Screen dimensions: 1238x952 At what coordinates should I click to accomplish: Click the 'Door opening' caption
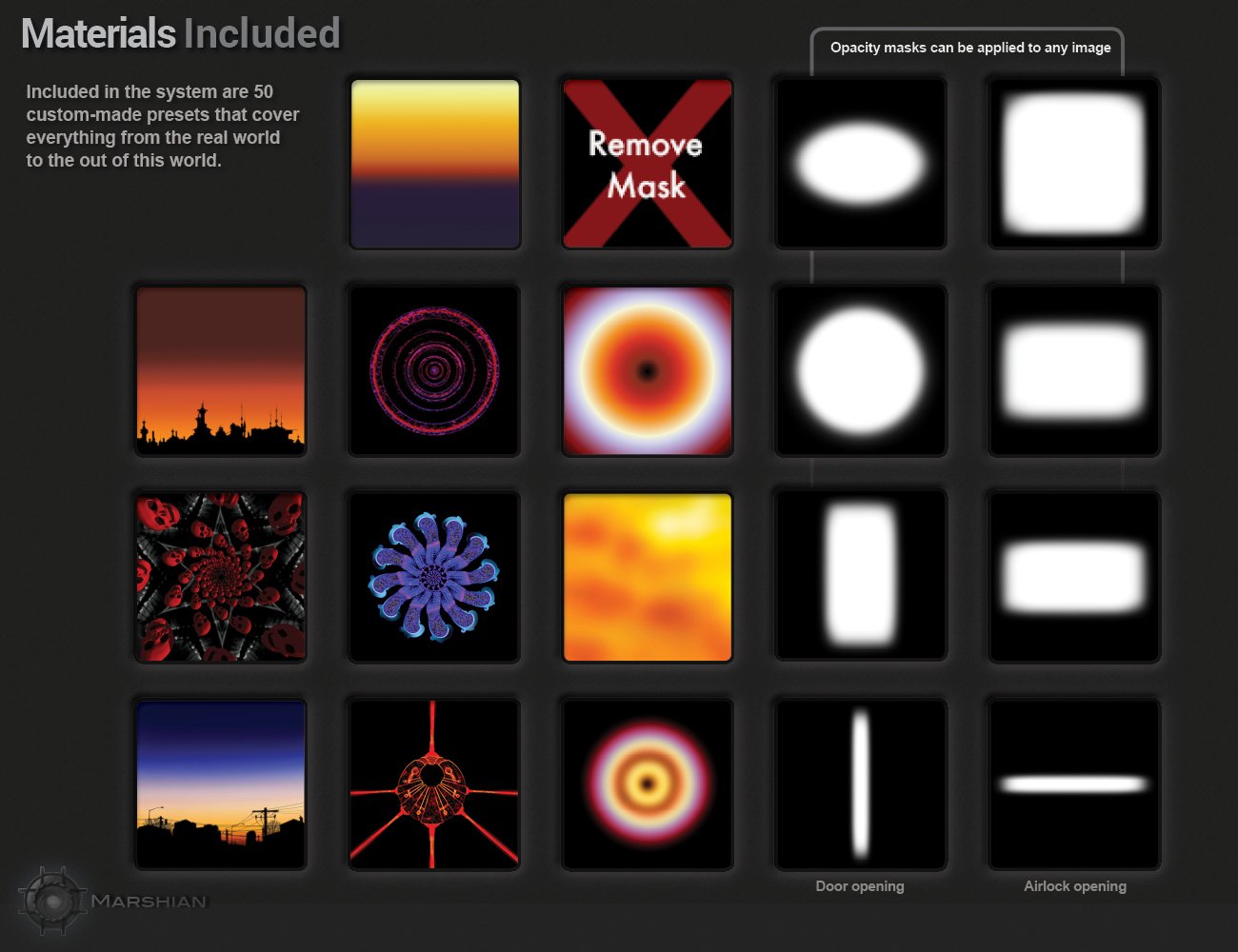[860, 886]
